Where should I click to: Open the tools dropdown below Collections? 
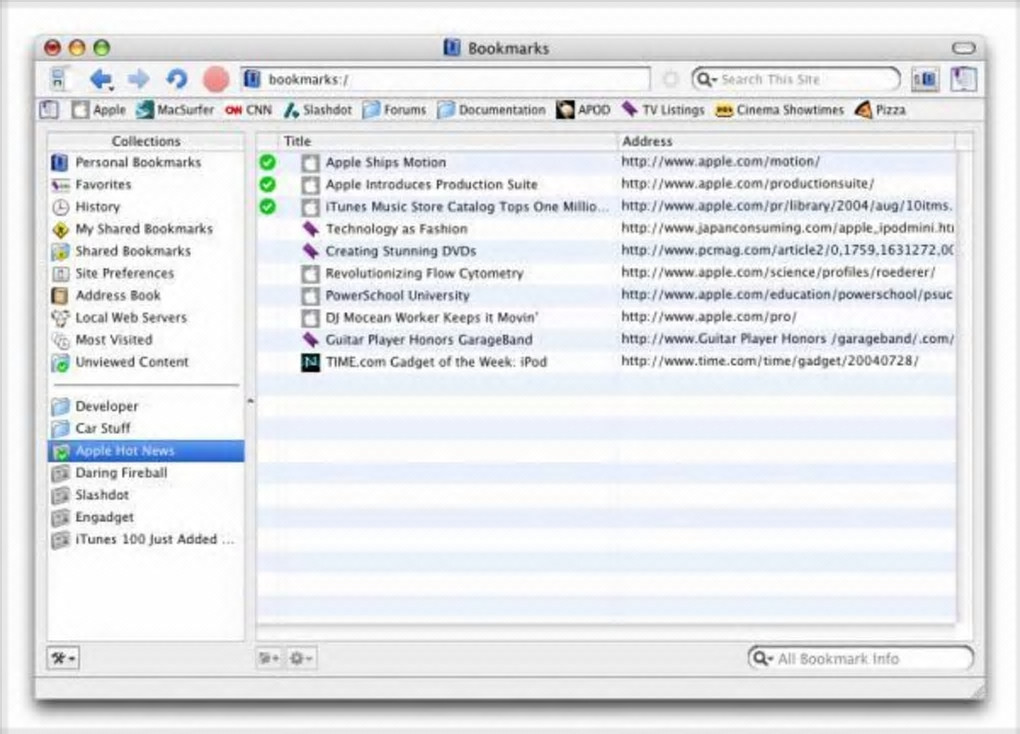click(63, 659)
